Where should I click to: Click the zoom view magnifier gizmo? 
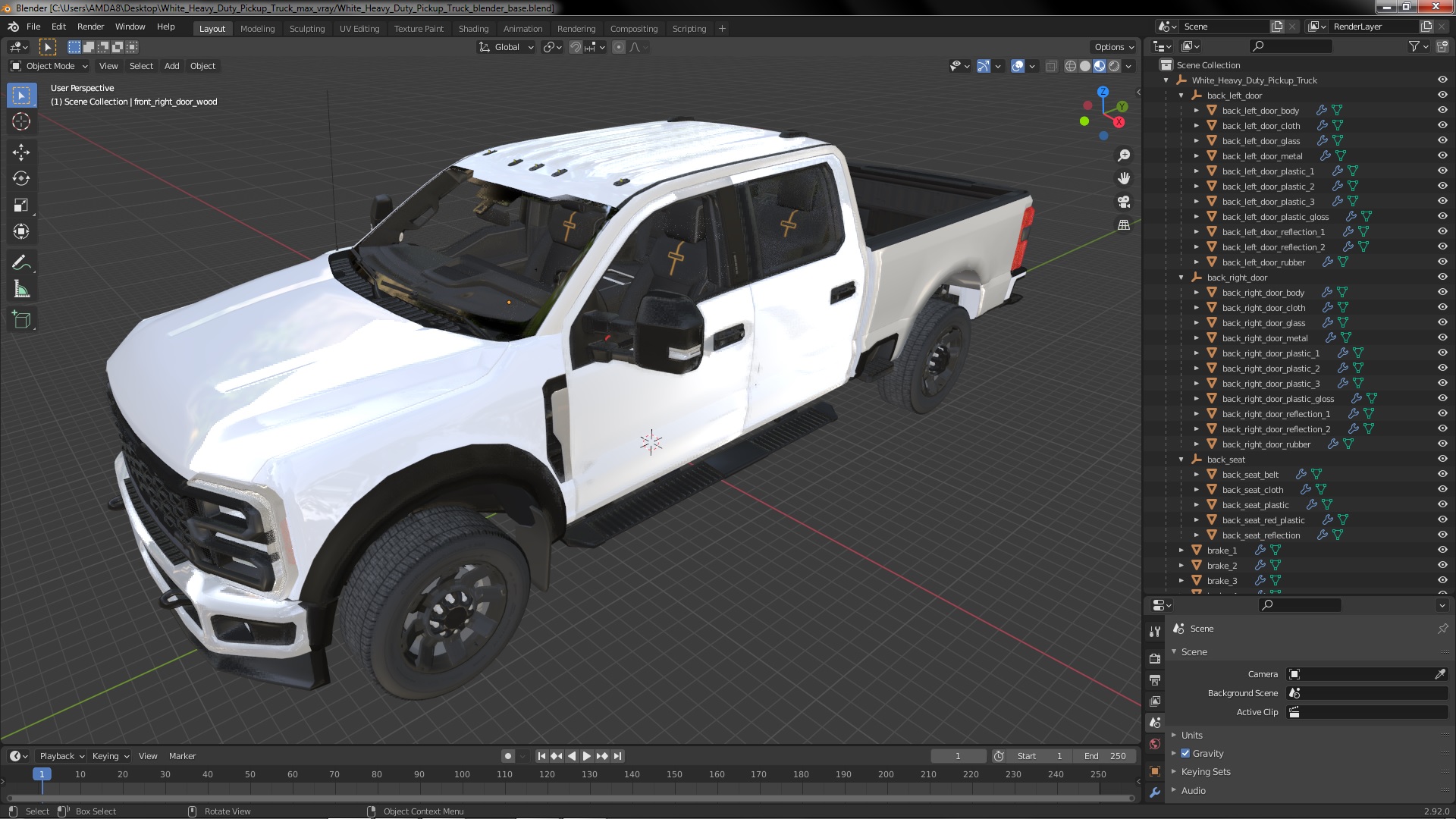pyautogui.click(x=1124, y=155)
